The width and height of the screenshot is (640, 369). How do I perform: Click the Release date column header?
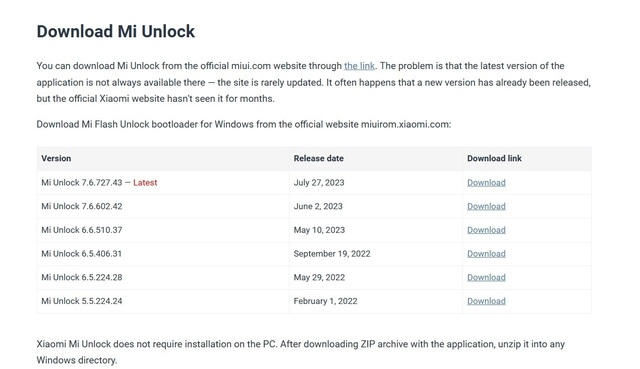pyautogui.click(x=318, y=158)
